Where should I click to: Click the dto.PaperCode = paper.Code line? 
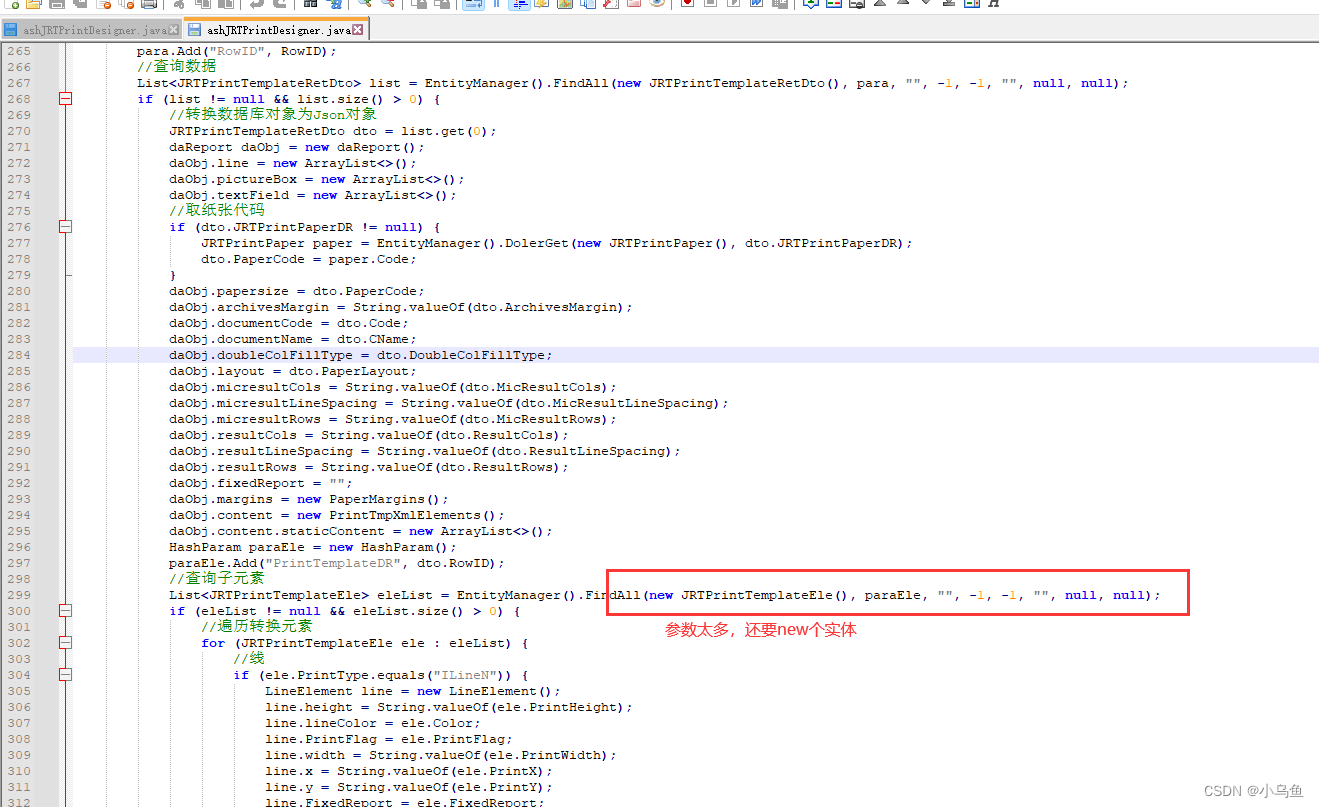(x=309, y=259)
